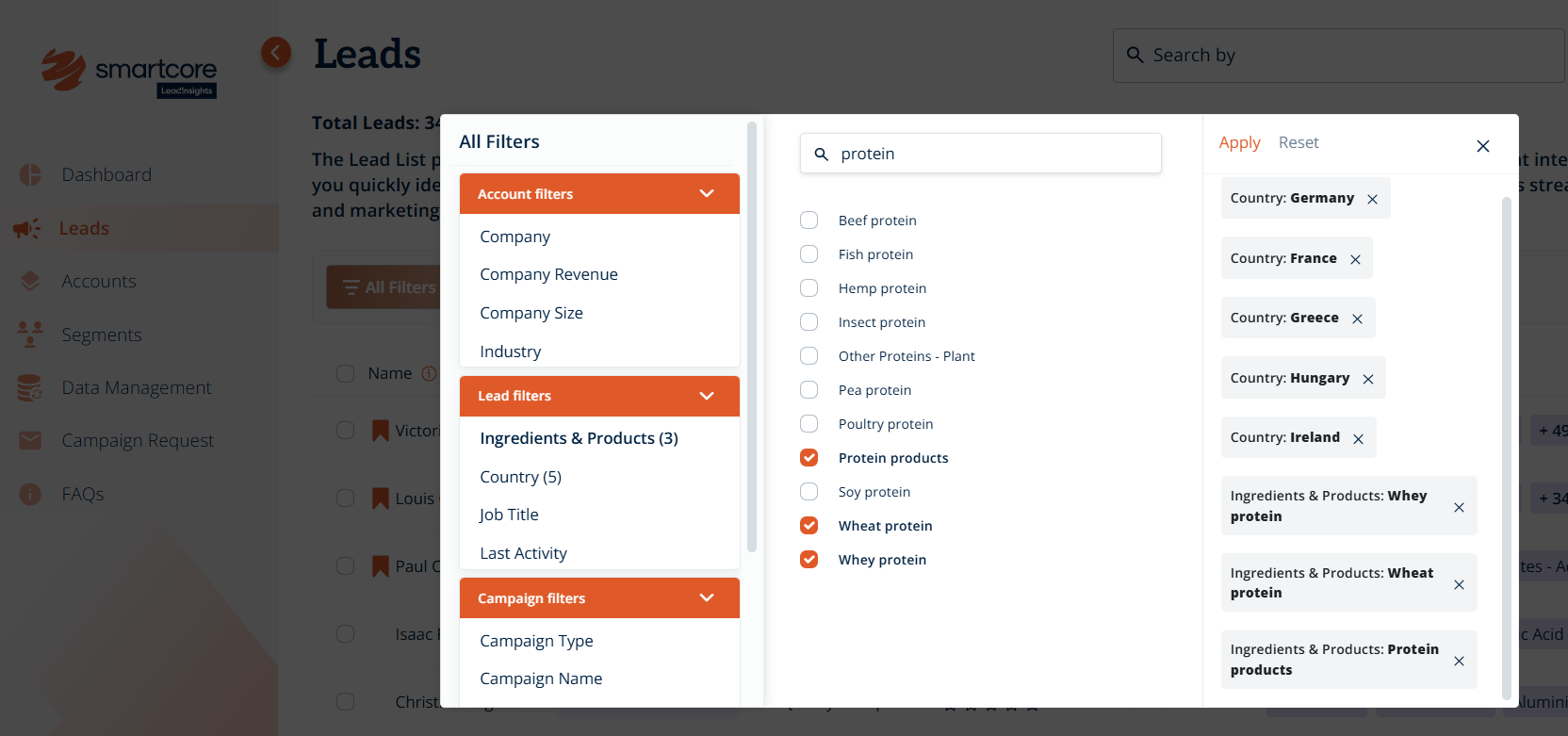Image resolution: width=1568 pixels, height=736 pixels.
Task: Click the search magnifier icon in filter box
Action: pos(822,155)
